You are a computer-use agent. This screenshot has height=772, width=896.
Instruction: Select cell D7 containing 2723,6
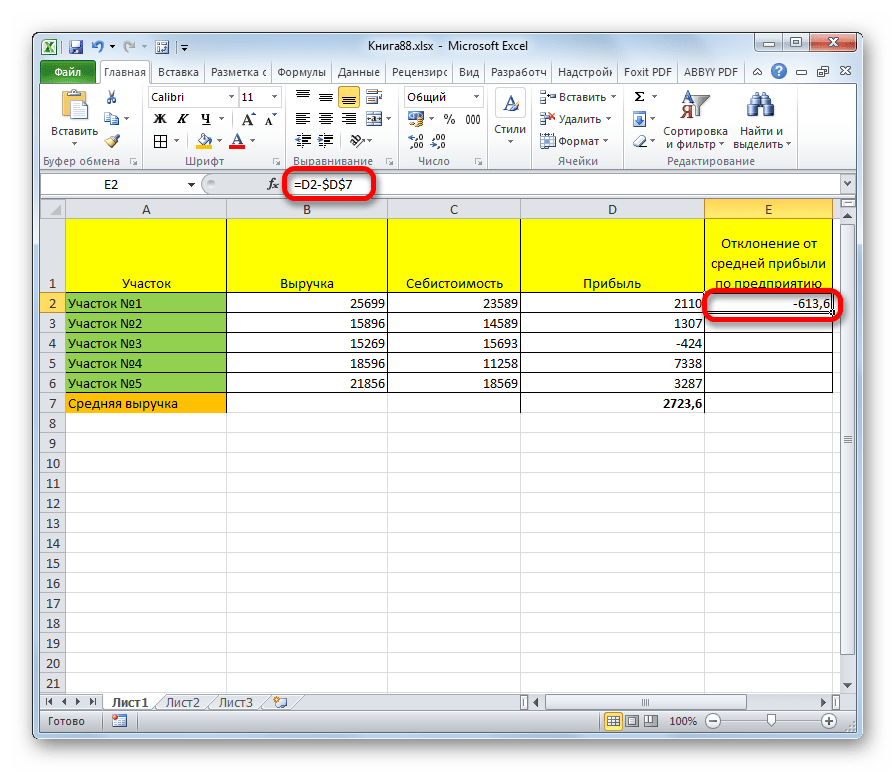click(612, 403)
